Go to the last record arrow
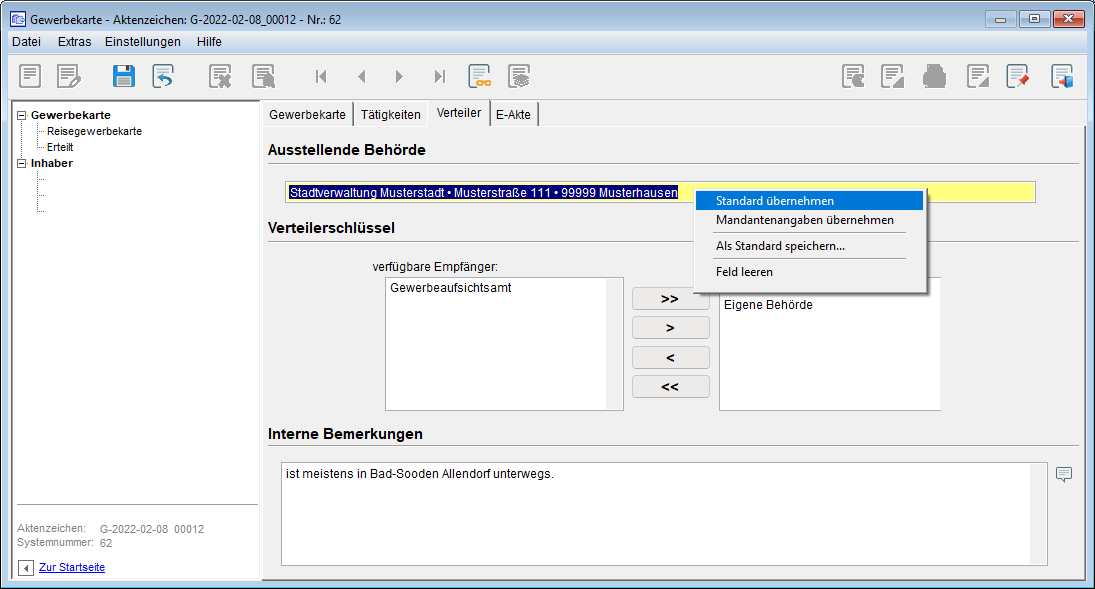 (x=439, y=76)
